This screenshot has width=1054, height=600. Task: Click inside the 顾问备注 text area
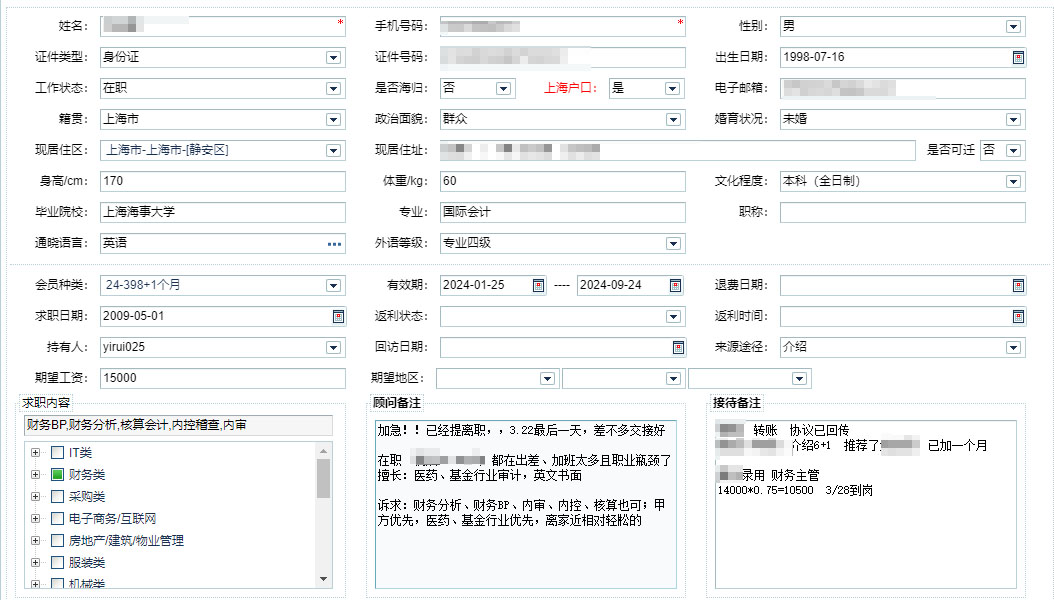526,505
